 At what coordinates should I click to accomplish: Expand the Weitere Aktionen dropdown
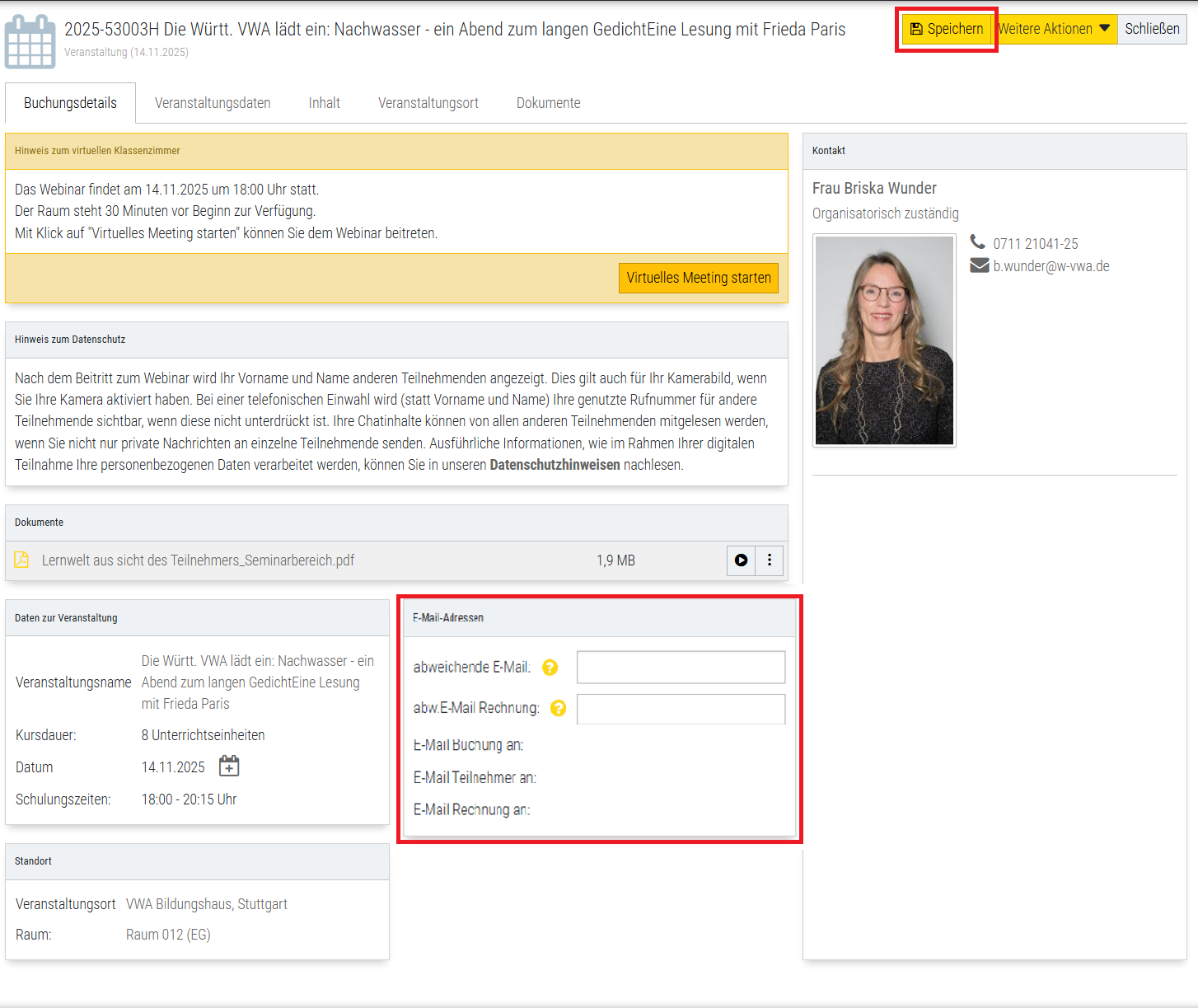tap(1055, 29)
